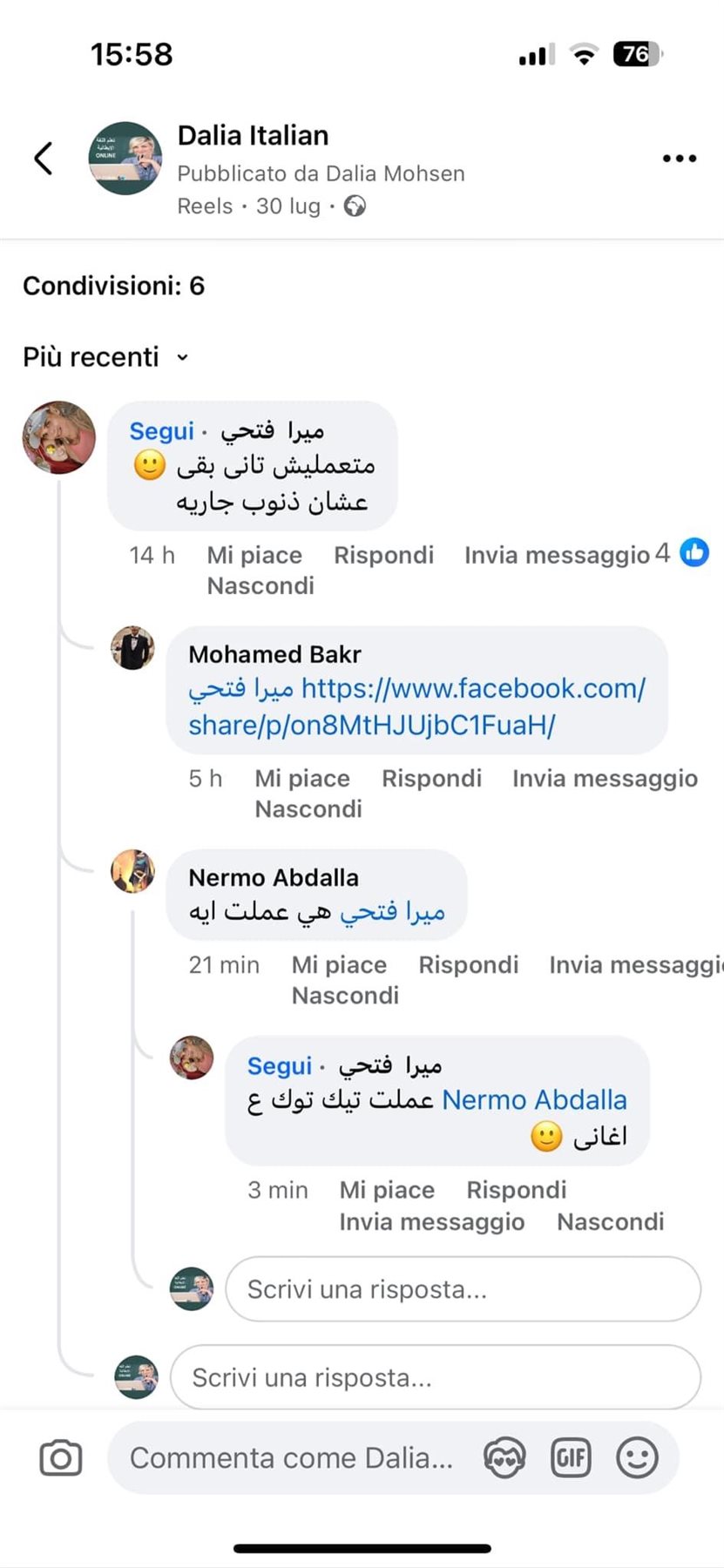Open the three-dot options menu

(679, 159)
